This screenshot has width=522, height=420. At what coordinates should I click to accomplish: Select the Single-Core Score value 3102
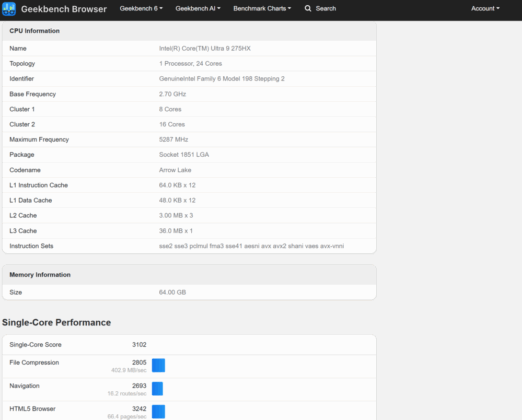coord(139,344)
